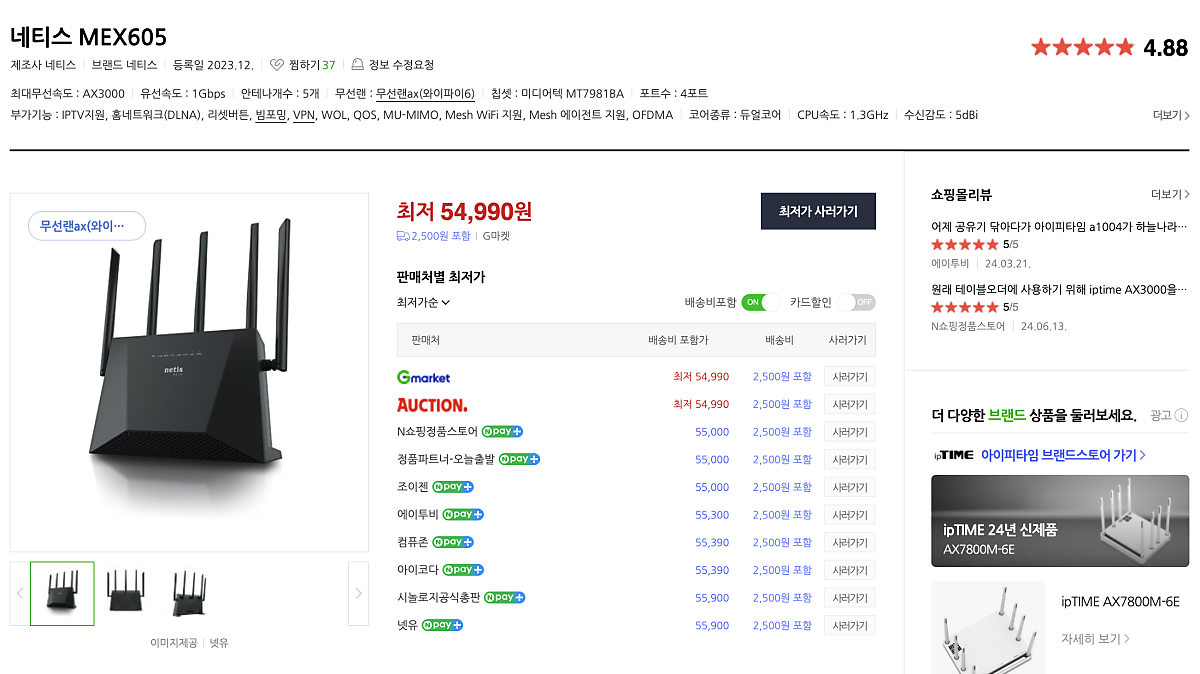The image size is (1200, 674).
Task: Click 사러가기 for 넷유 row
Action: [x=849, y=625]
